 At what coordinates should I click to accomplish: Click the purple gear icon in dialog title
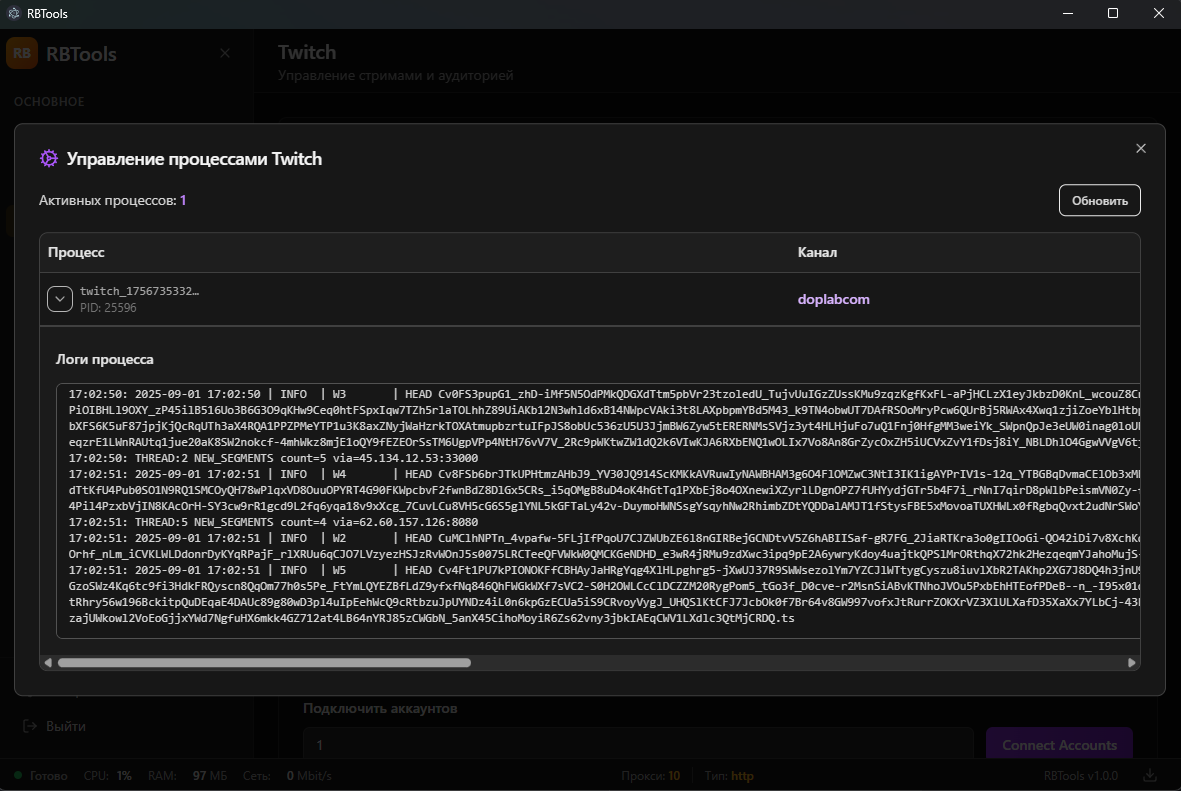pyautogui.click(x=49, y=159)
